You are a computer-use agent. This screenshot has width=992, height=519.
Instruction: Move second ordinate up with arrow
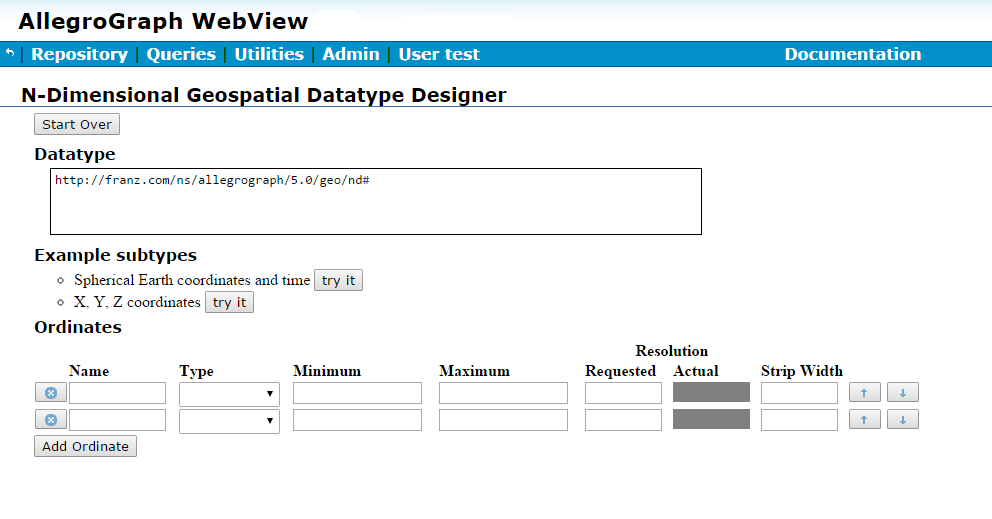point(864,420)
